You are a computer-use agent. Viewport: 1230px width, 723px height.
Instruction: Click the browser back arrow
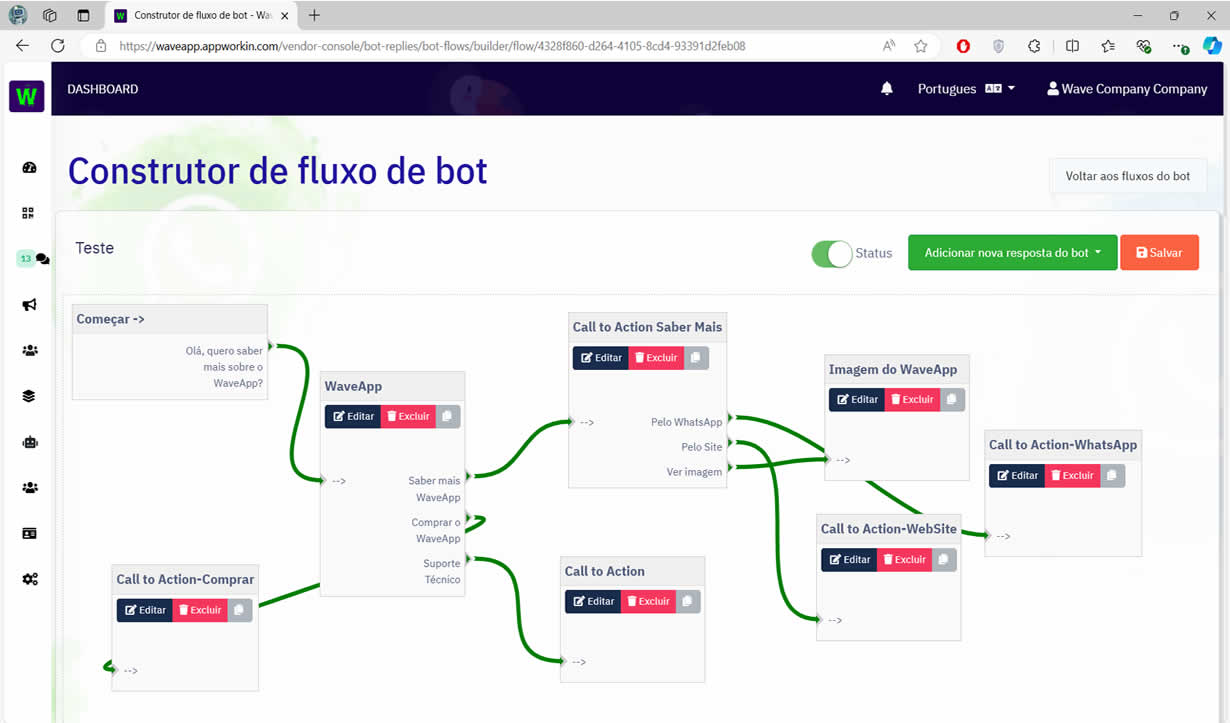pyautogui.click(x=22, y=46)
